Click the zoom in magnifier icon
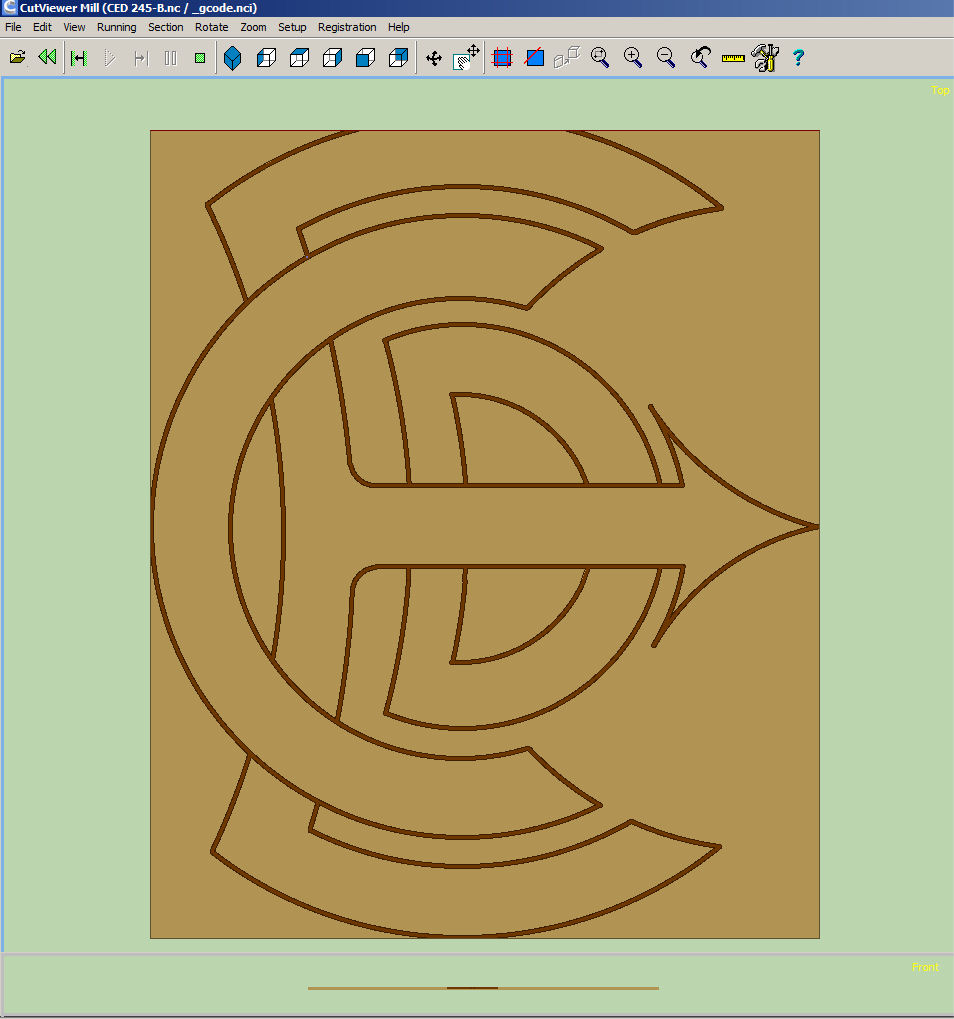 (633, 58)
